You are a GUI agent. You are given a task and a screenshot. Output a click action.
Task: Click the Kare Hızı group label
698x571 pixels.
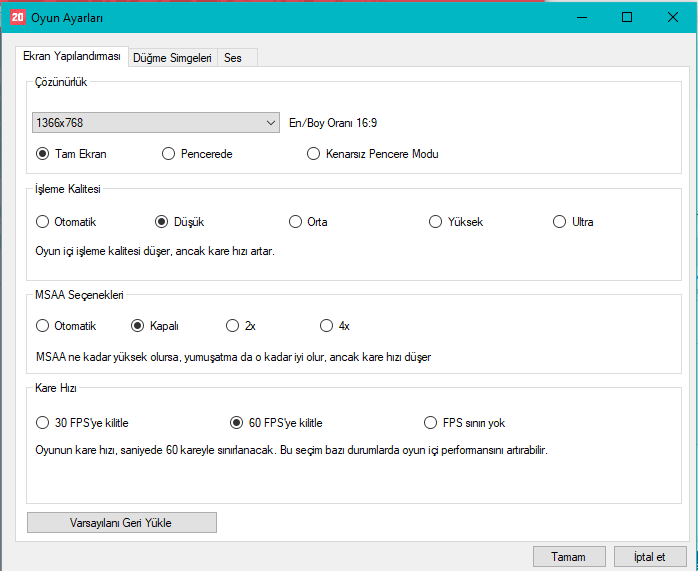point(56,388)
